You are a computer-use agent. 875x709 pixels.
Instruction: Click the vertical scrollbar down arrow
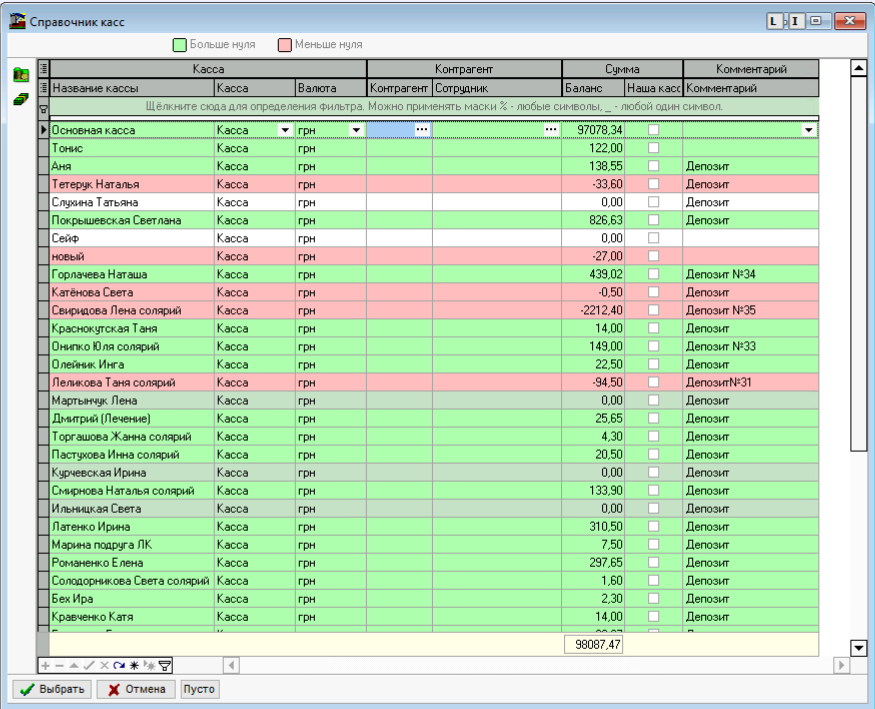click(858, 648)
